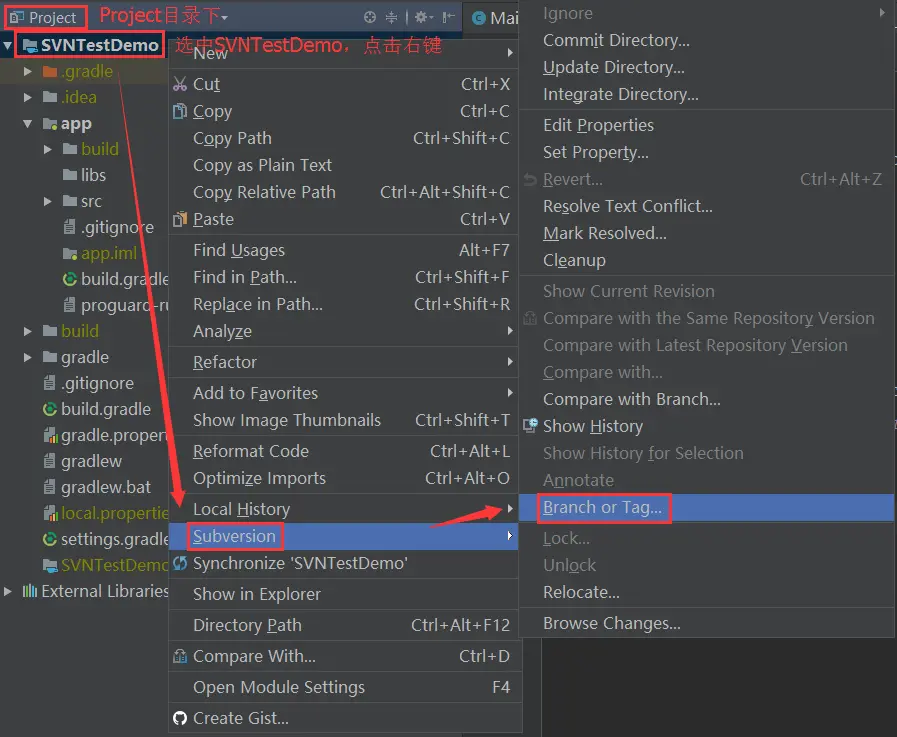Screen dimensions: 897x737
Task: Choose Set Property... entry
Action: [x=707, y=152]
